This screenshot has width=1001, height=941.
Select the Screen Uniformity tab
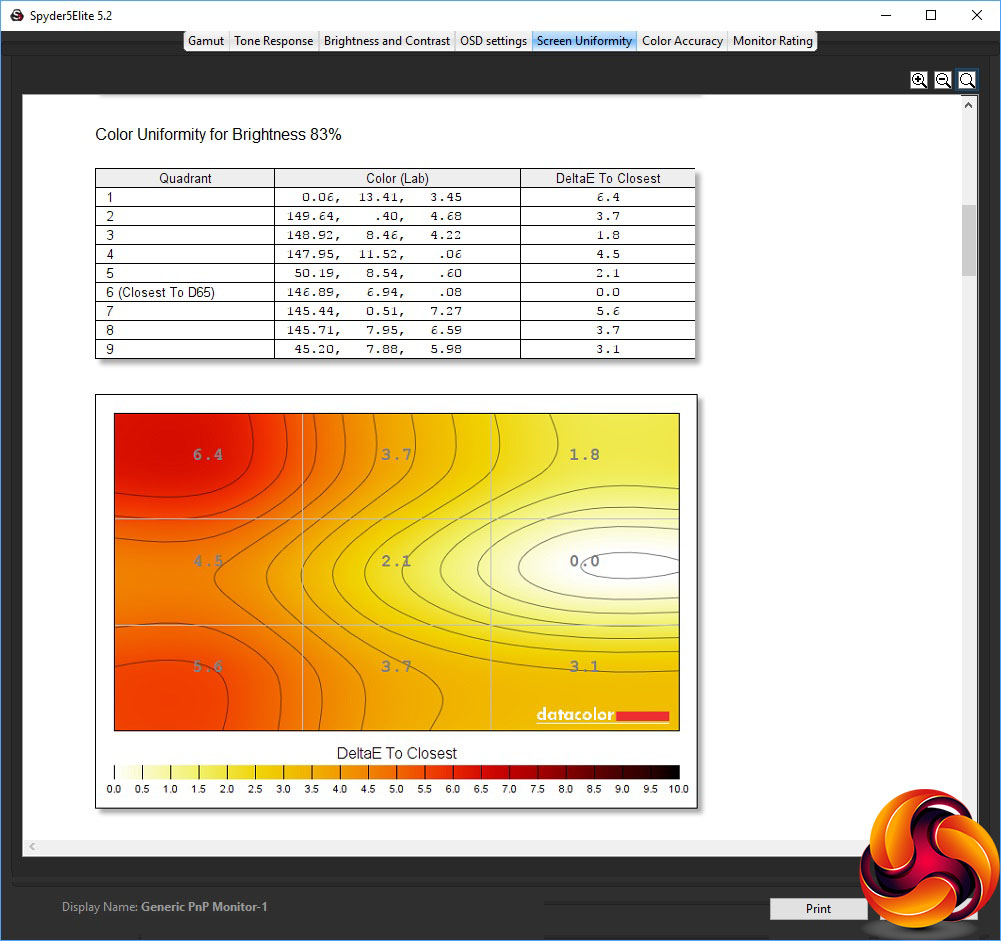point(584,41)
